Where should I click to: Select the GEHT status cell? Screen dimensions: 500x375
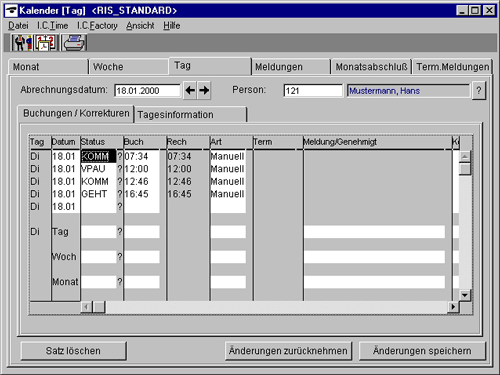click(98, 194)
